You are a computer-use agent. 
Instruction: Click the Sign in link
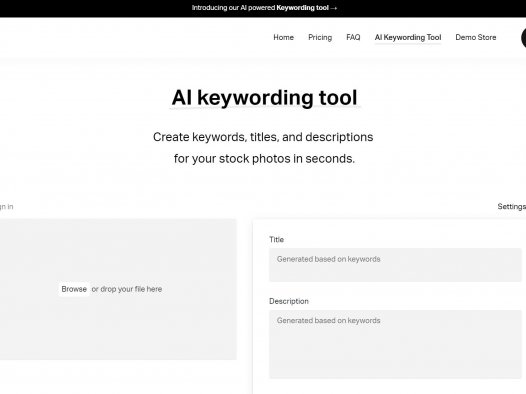[x=6, y=207]
